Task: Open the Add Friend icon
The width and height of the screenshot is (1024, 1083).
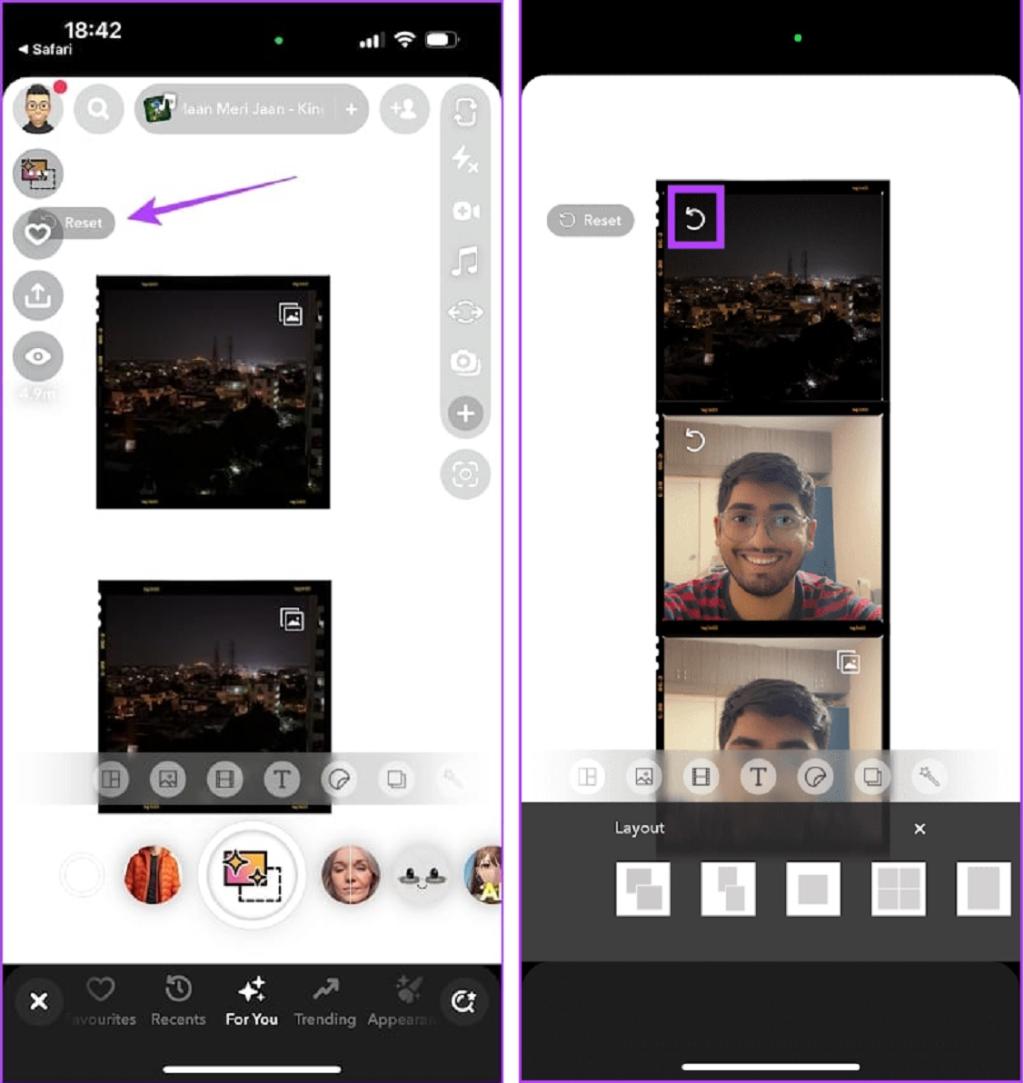Action: tap(404, 108)
